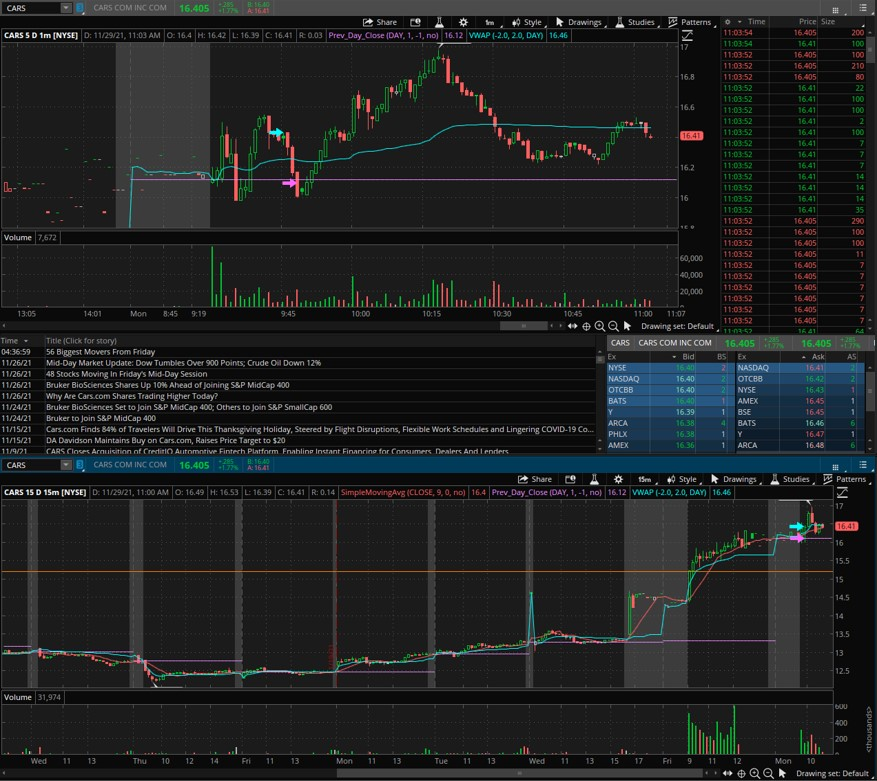The width and height of the screenshot is (877, 781).
Task: Click the flask icon in upper chart toolbar
Action: pyautogui.click(x=438, y=22)
